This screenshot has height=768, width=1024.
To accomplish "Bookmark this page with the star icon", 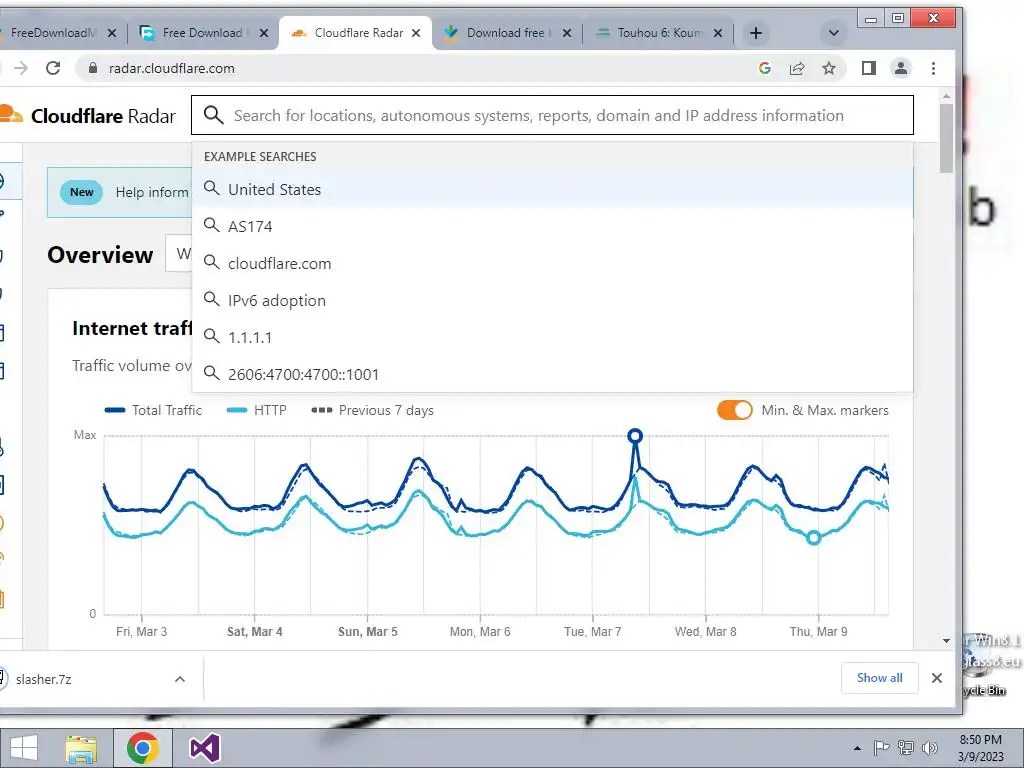I will point(829,68).
